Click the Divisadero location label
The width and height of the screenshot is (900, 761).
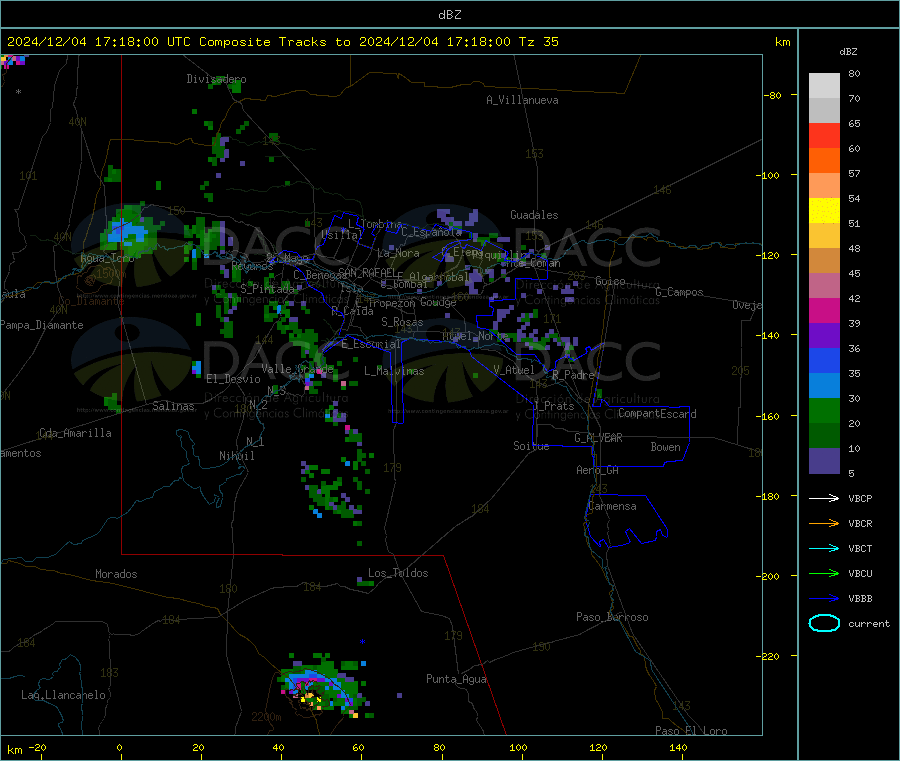coord(216,79)
